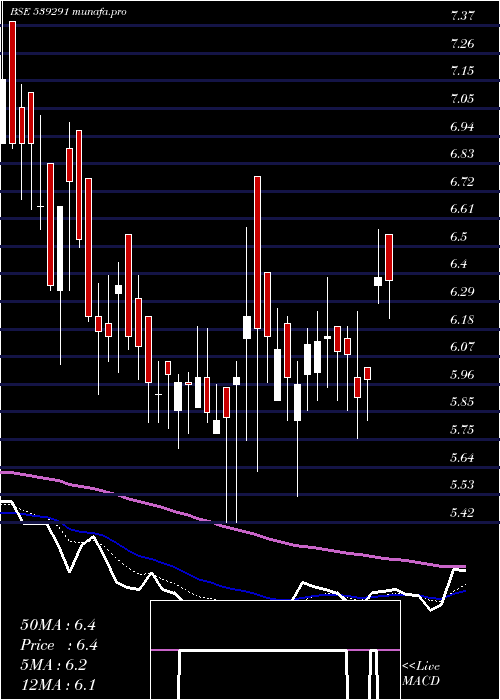Click the 6.4 price axis label
This screenshot has width=500, height=700.
[459, 264]
